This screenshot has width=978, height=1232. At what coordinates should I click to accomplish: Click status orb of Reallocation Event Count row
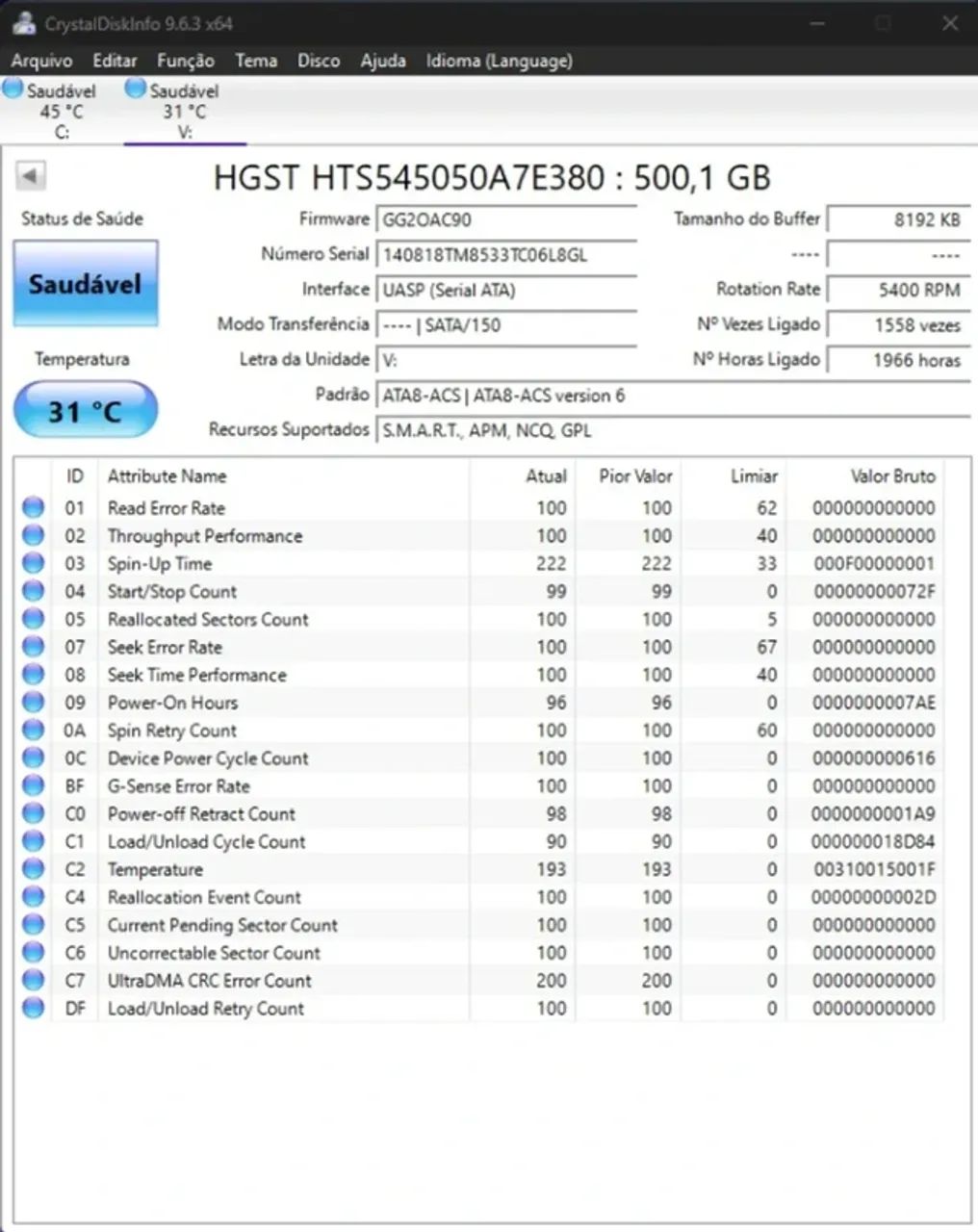pos(34,897)
